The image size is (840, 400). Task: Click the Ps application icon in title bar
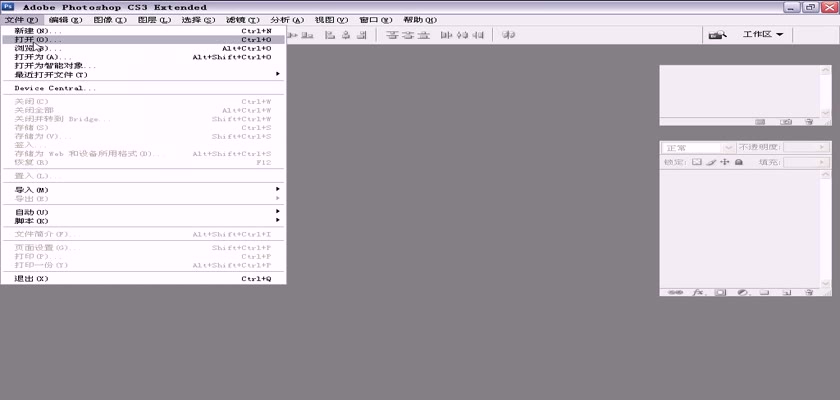(x=8, y=7)
